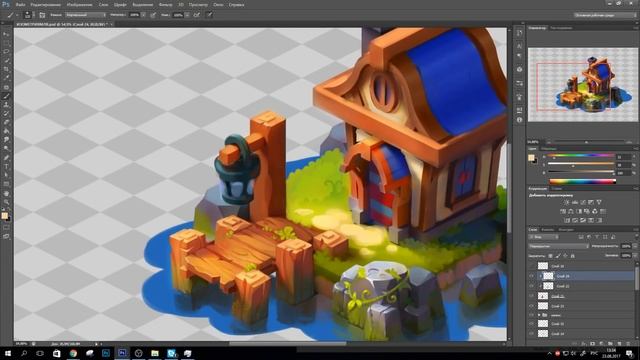Switch to the Образцы tab

[x=548, y=149]
